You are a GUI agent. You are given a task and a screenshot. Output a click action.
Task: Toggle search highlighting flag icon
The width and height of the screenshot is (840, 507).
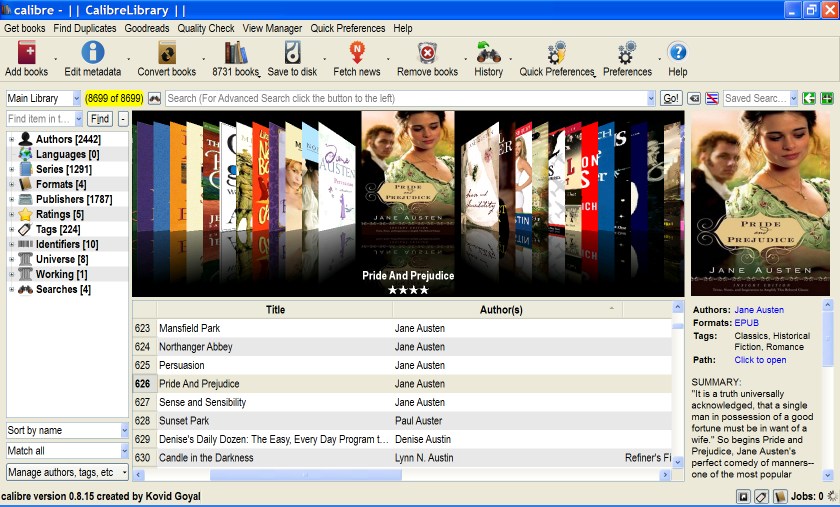[711, 99]
